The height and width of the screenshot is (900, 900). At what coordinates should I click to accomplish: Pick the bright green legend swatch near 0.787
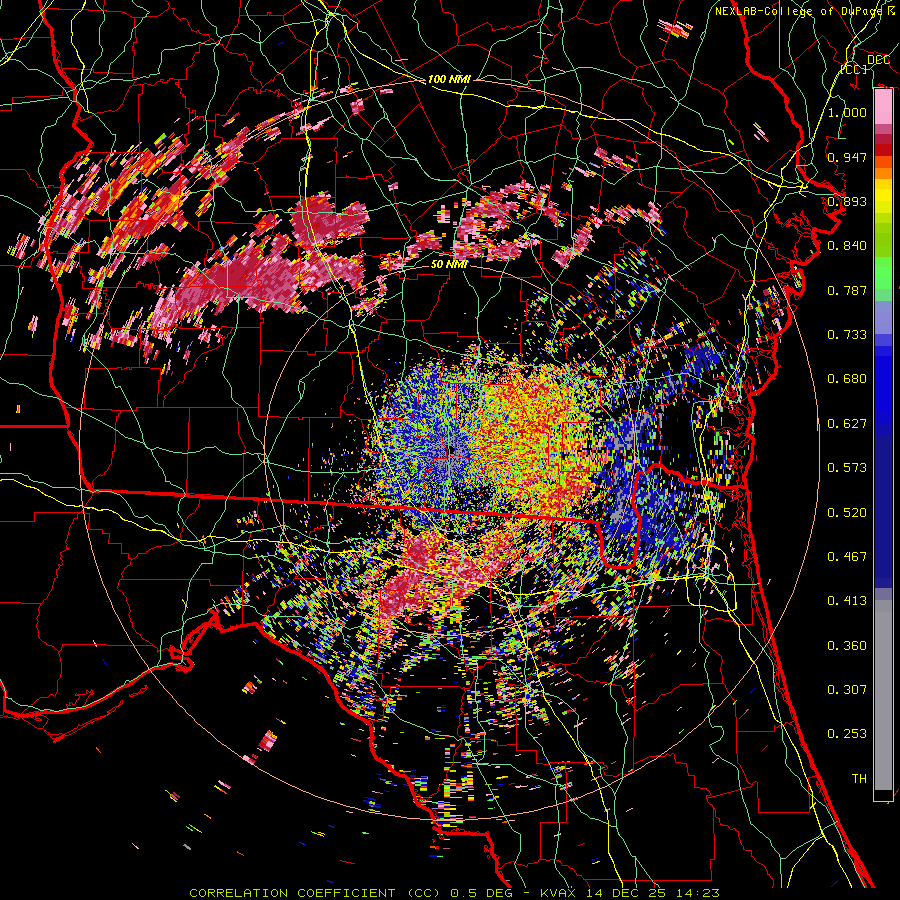coord(883,278)
